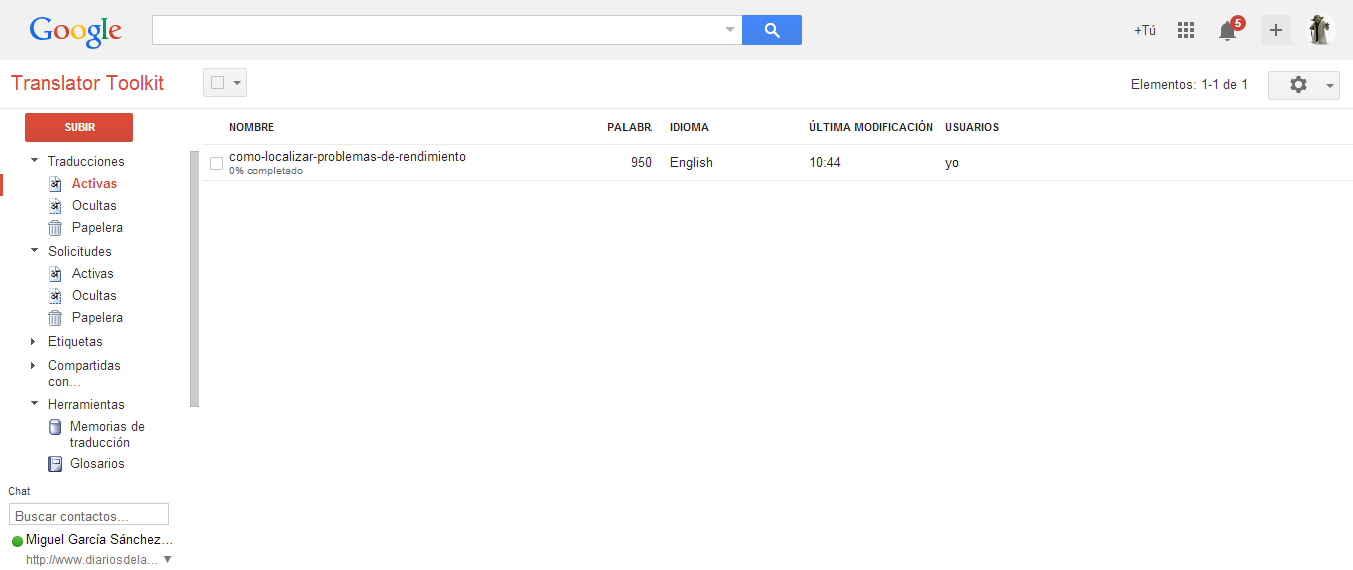Sort by PALABR column header
This screenshot has height=570, width=1353.
pos(629,128)
